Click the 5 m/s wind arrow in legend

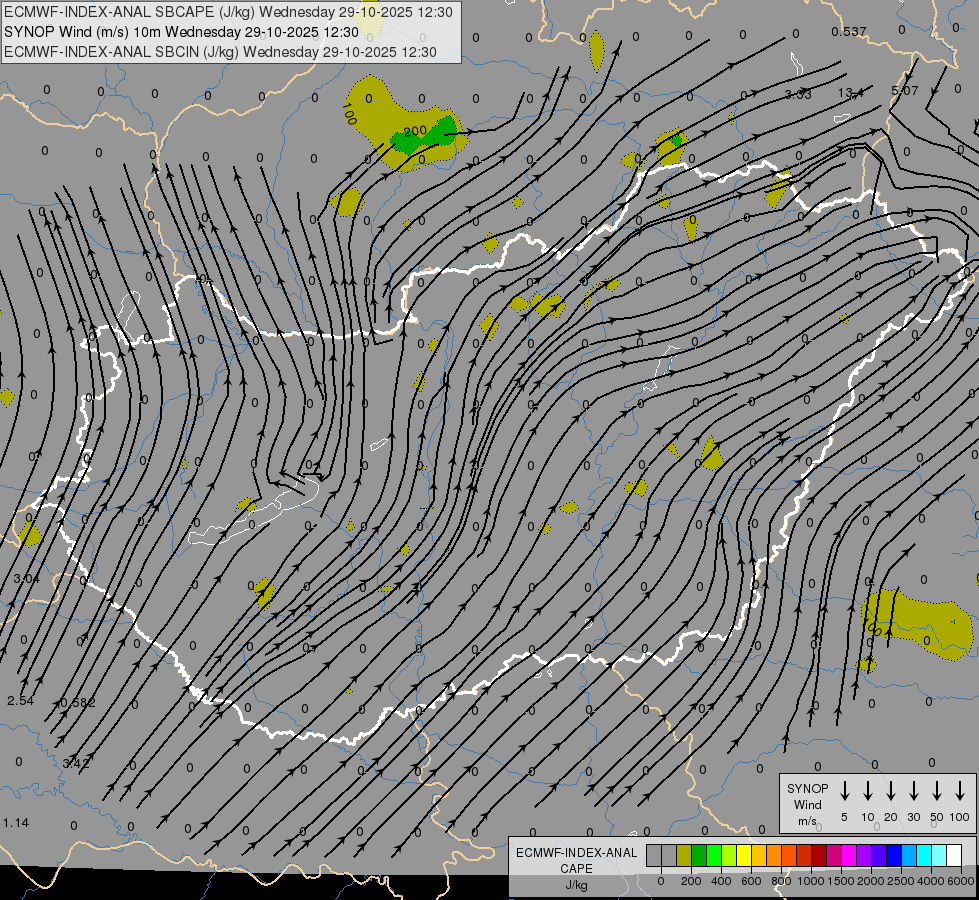tap(844, 791)
